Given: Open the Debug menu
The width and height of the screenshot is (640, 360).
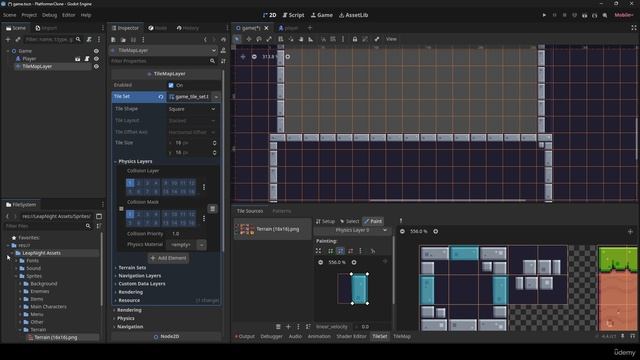Looking at the screenshot, I should click(x=49, y=15).
